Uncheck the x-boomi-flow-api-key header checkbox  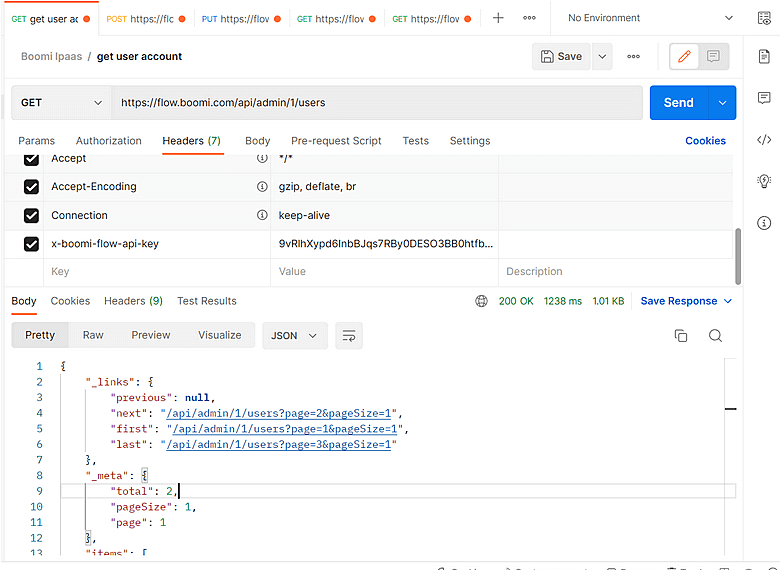[x=31, y=244]
